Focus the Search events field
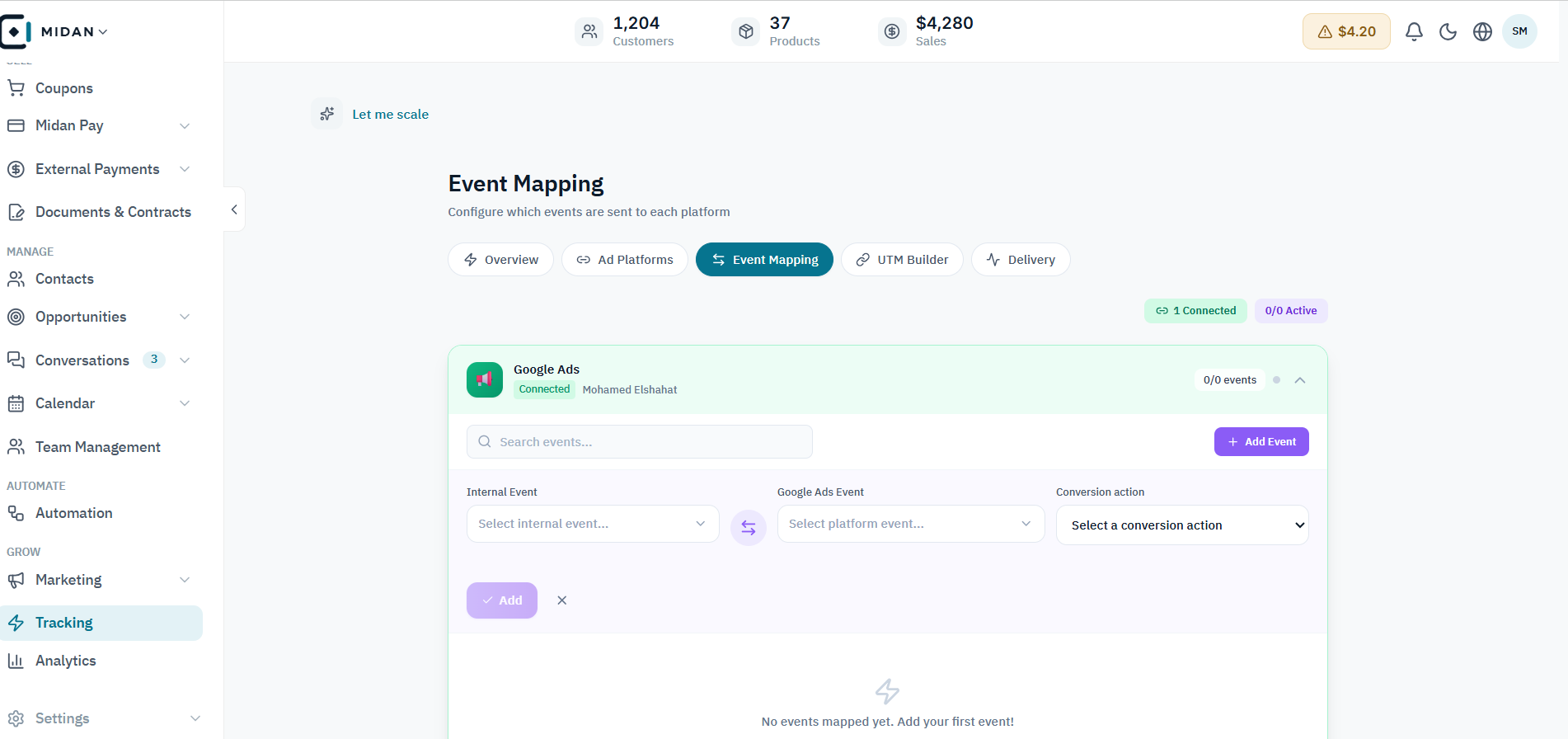Image resolution: width=1568 pixels, height=739 pixels. 640,442
